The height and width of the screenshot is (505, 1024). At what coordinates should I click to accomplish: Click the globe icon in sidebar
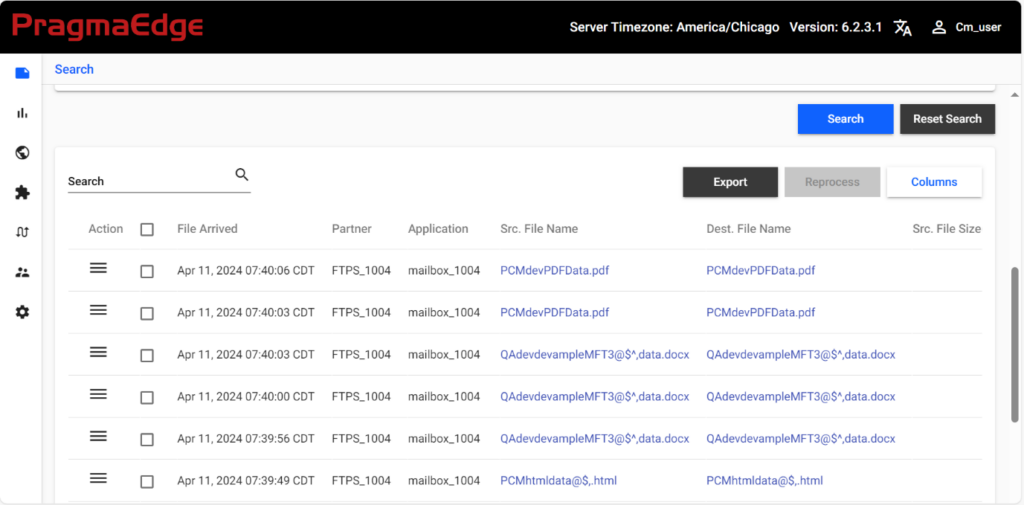tap(22, 153)
